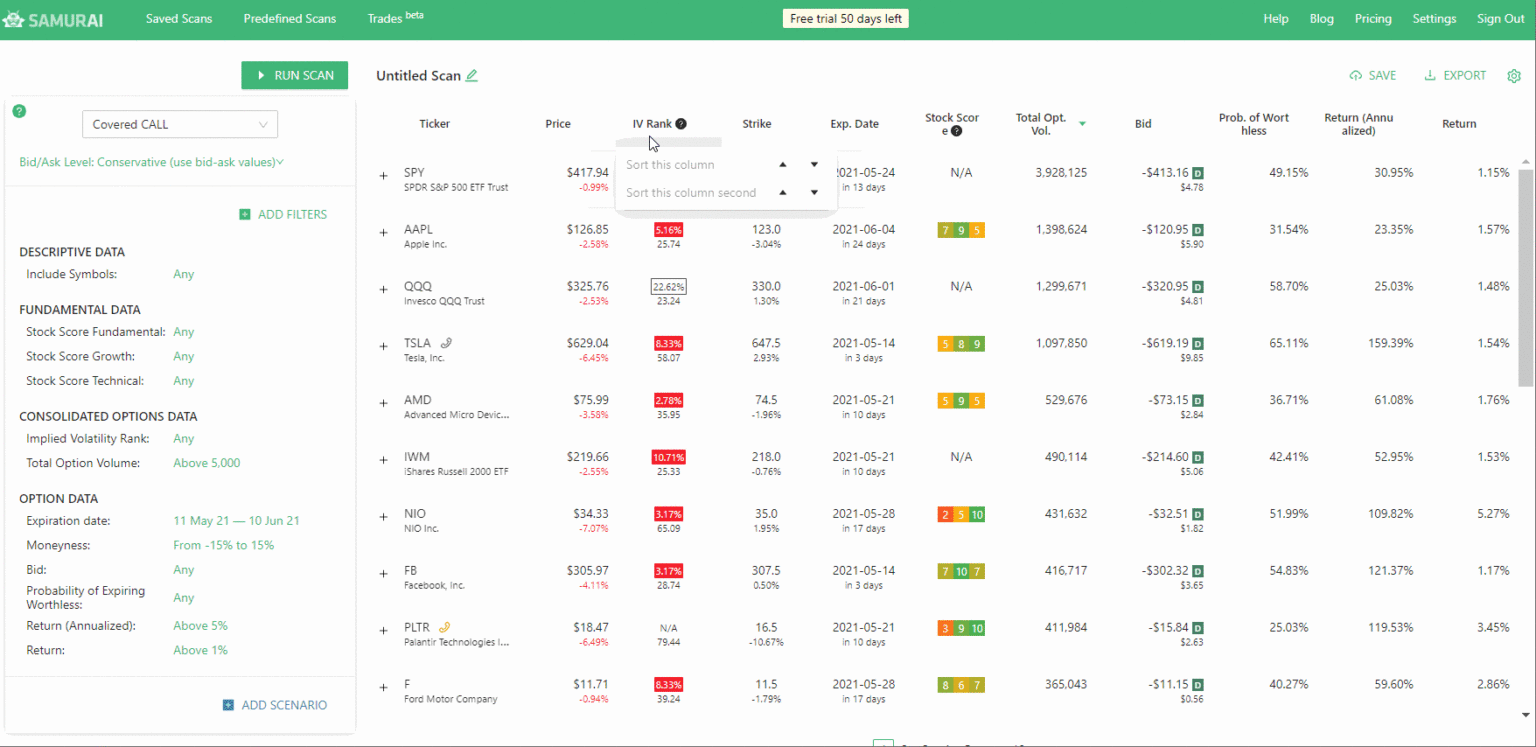
Task: Expand Bid/Ask Level Conservative dropdown
Action: (x=152, y=162)
